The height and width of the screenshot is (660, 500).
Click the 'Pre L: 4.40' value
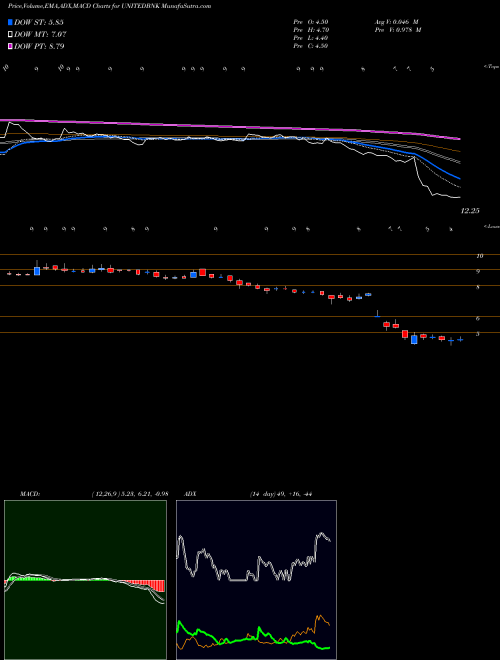[x=311, y=38]
